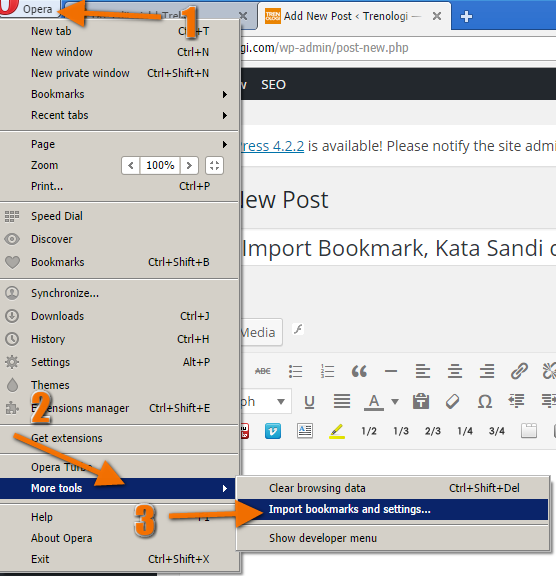Toggle underline formatting
The image size is (556, 576).
coord(310,402)
